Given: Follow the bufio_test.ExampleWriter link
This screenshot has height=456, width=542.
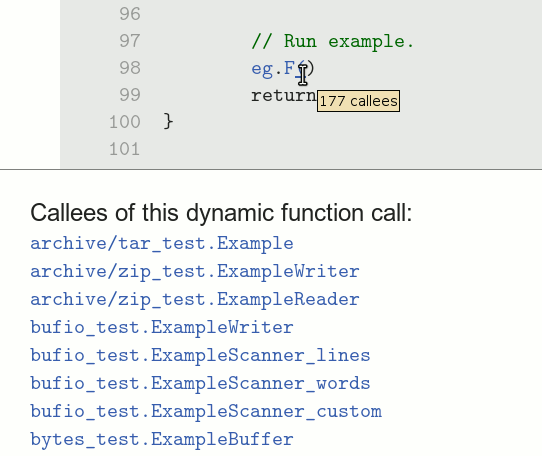Looking at the screenshot, I should pyautogui.click(x=162, y=328).
